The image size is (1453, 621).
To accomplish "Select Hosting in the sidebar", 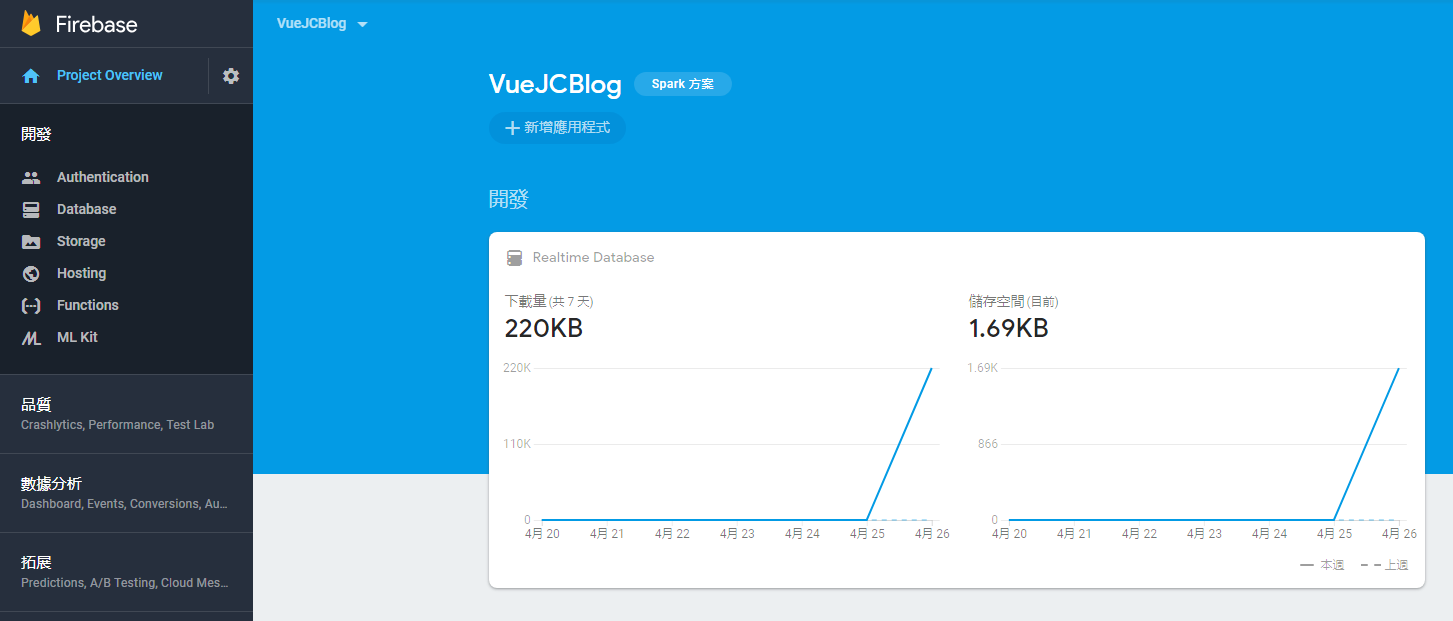I will pos(81,273).
